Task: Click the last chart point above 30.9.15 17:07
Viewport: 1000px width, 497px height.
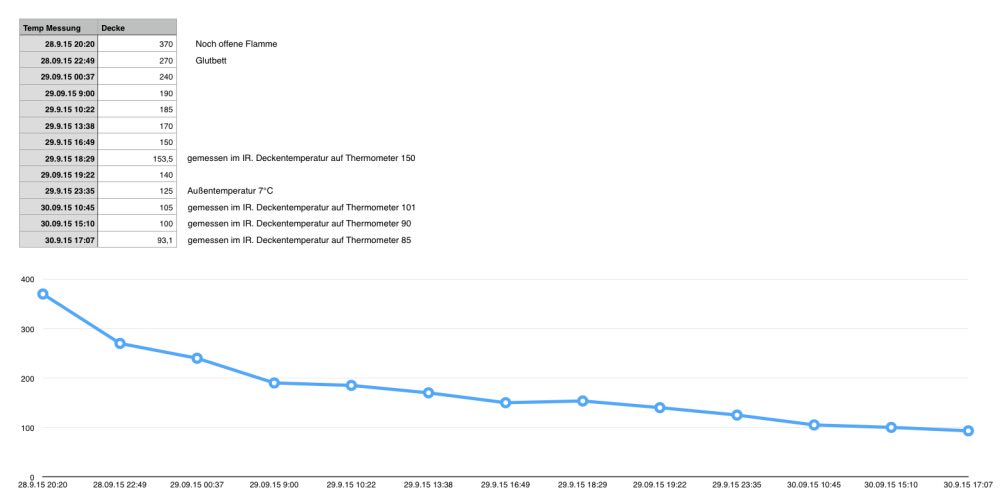Action: coord(968,431)
